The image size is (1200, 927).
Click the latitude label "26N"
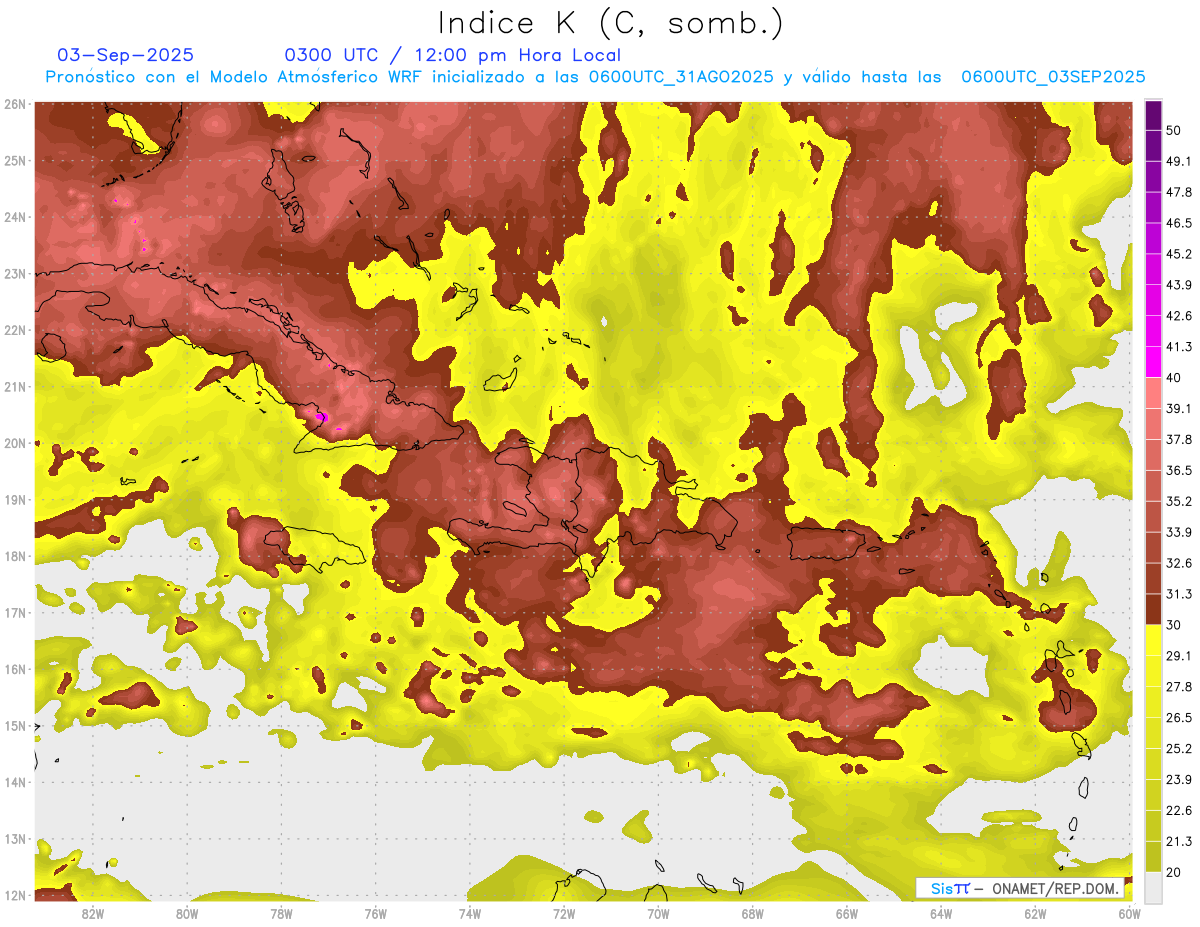(14, 104)
